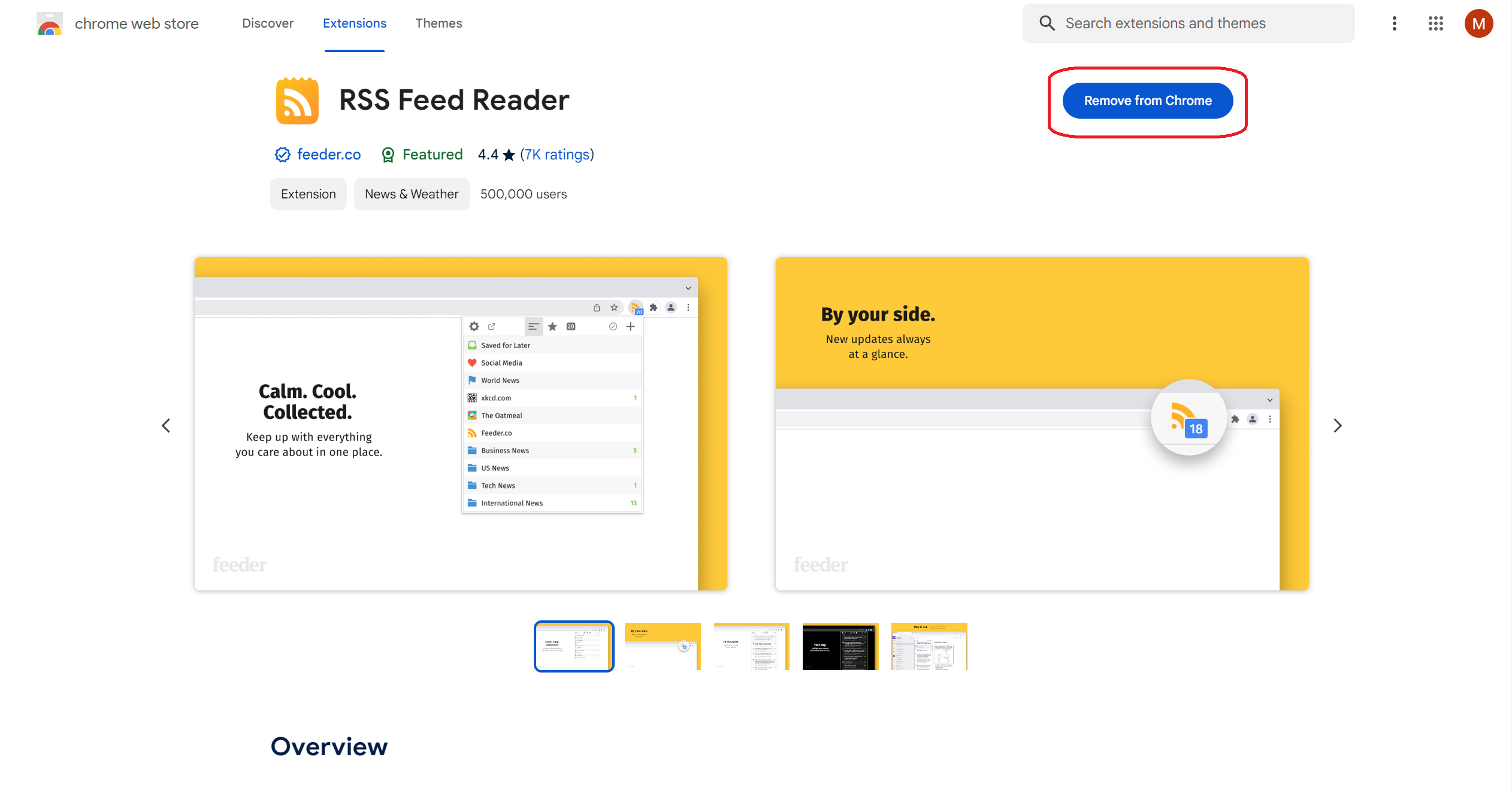Click the feeder.co verified badge icon
Image resolution: width=1512 pixels, height=790 pixels.
click(281, 155)
